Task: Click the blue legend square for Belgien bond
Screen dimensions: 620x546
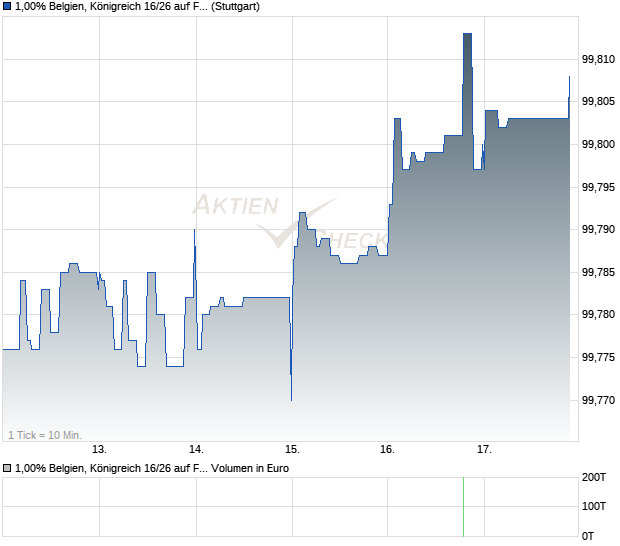Action: (x=7, y=7)
